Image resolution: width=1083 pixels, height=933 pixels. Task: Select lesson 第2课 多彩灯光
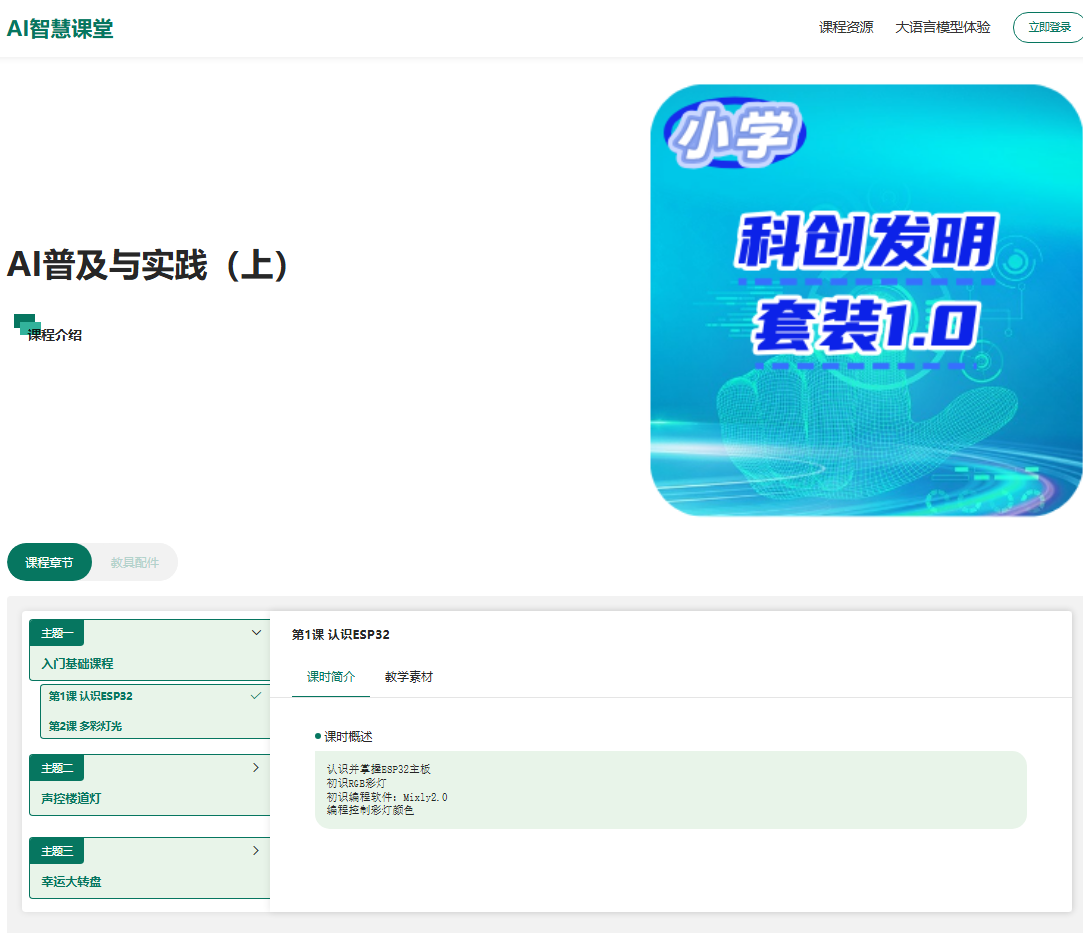pyautogui.click(x=86, y=726)
